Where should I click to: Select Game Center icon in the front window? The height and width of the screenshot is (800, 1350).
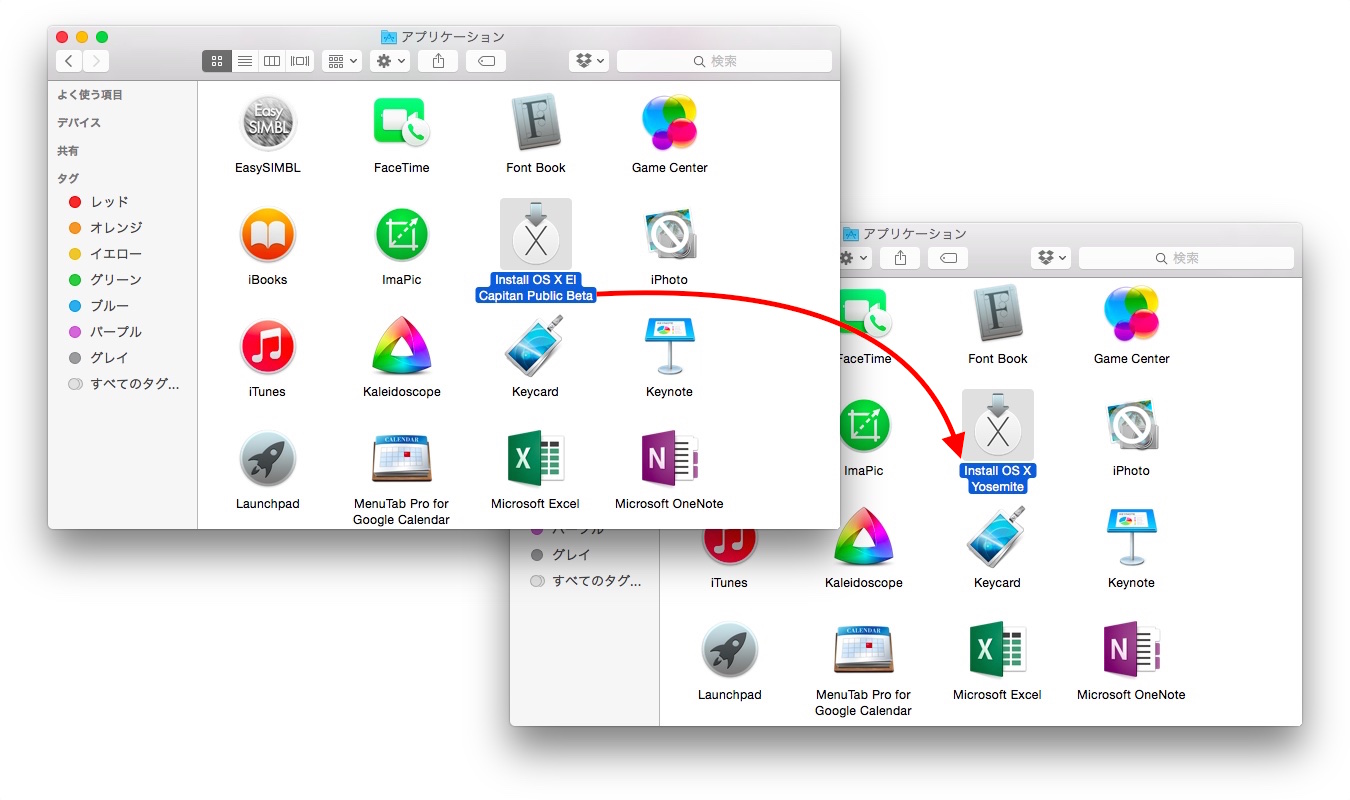(x=669, y=123)
